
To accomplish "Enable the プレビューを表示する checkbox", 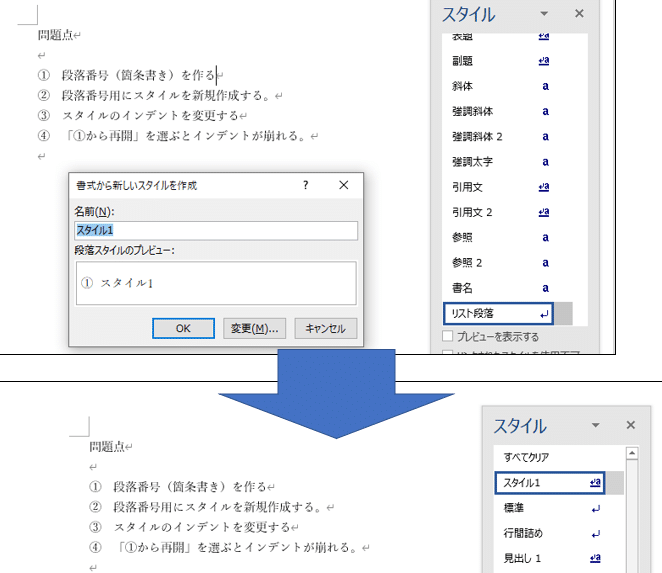I will [x=448, y=337].
